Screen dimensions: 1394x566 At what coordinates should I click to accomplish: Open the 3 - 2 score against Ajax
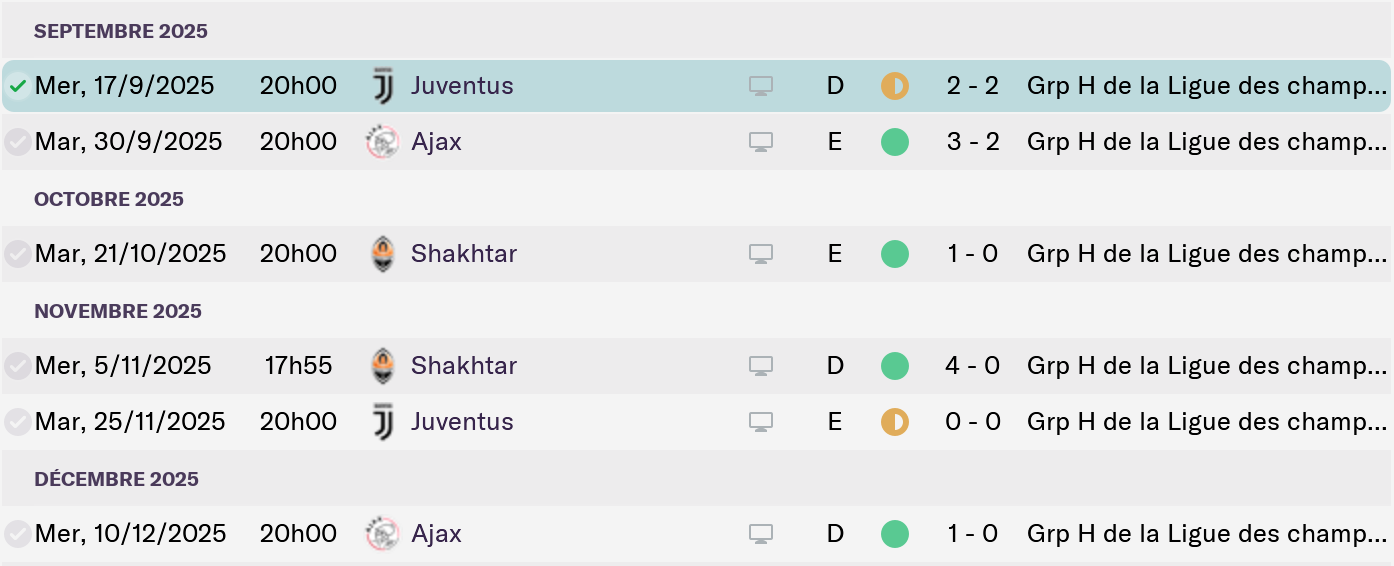(973, 142)
